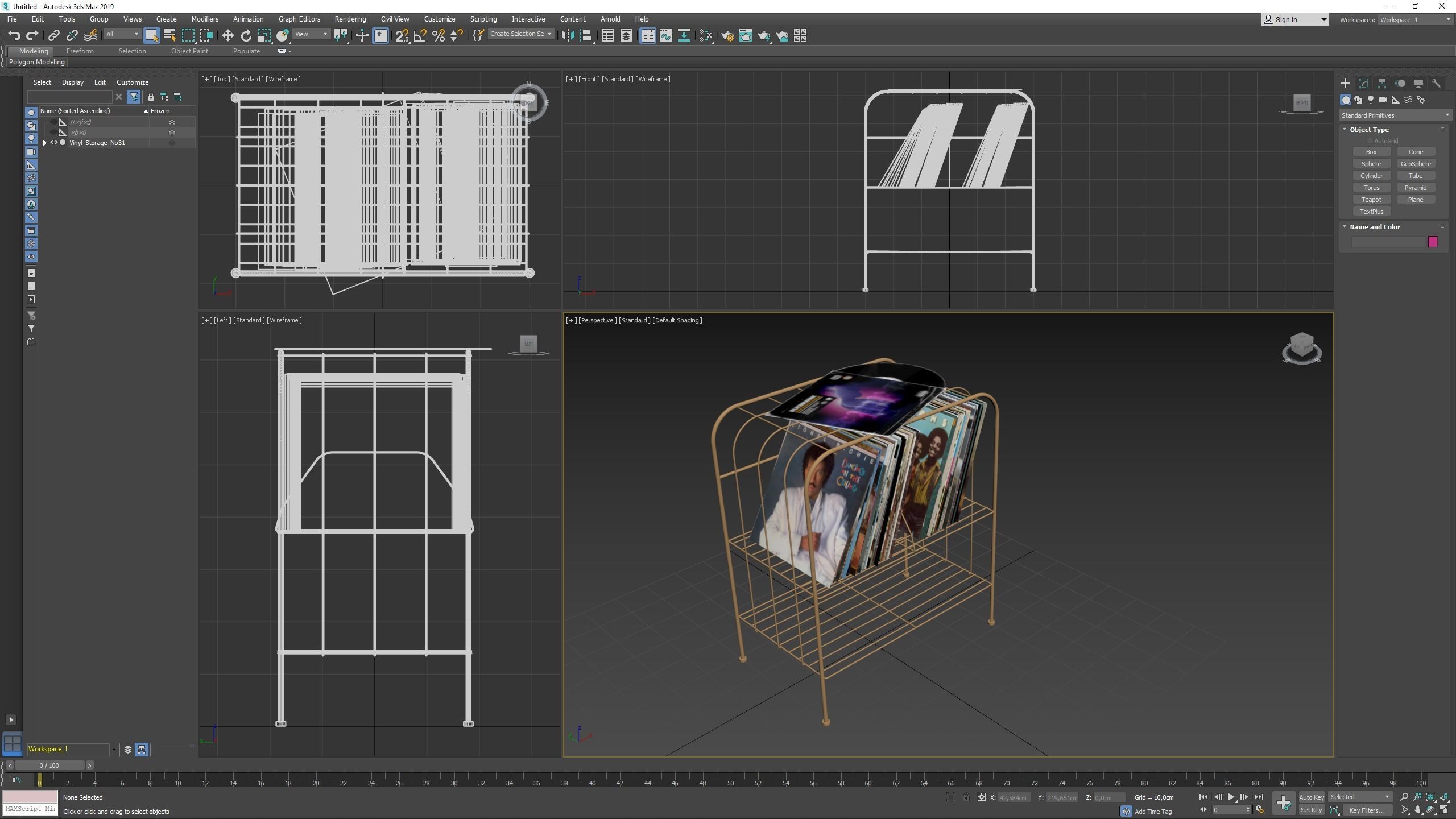Screen dimensions: 1456x819
Task: Click the magenta object color swatch
Action: [x=1433, y=242]
